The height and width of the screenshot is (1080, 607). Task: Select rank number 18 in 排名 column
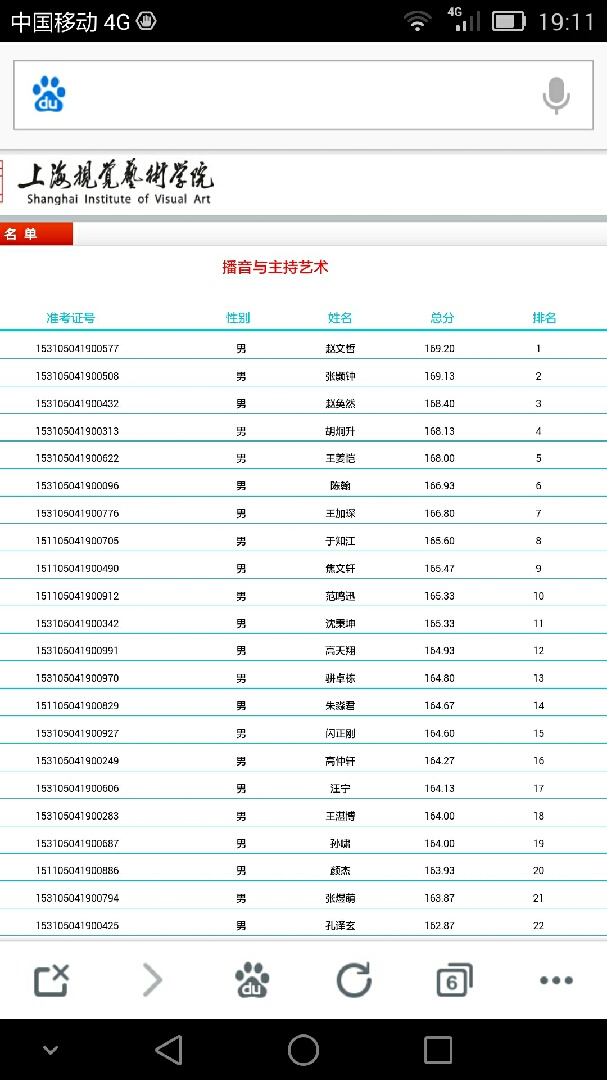[539, 816]
